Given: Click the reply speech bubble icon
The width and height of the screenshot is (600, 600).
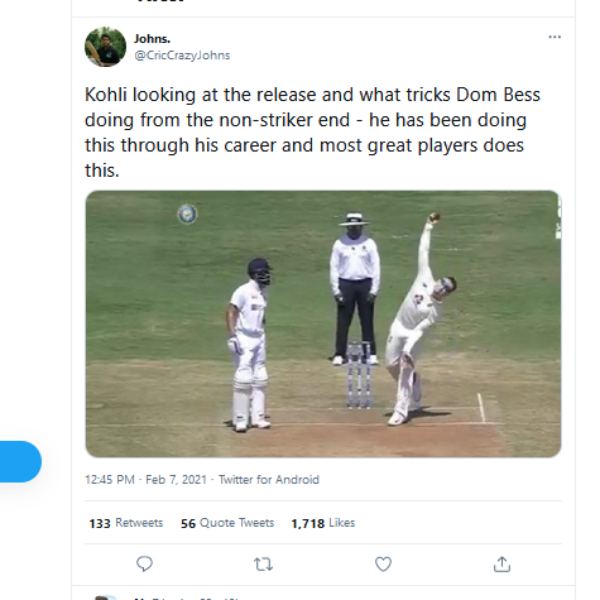Looking at the screenshot, I should [144, 564].
